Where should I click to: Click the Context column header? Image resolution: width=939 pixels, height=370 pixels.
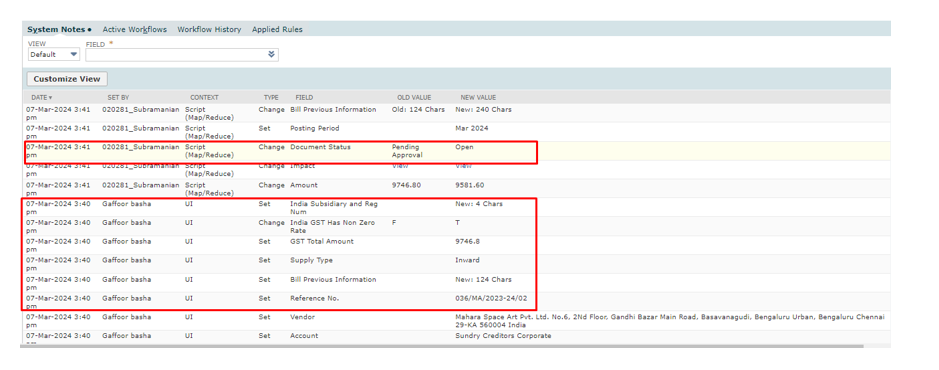(x=204, y=98)
